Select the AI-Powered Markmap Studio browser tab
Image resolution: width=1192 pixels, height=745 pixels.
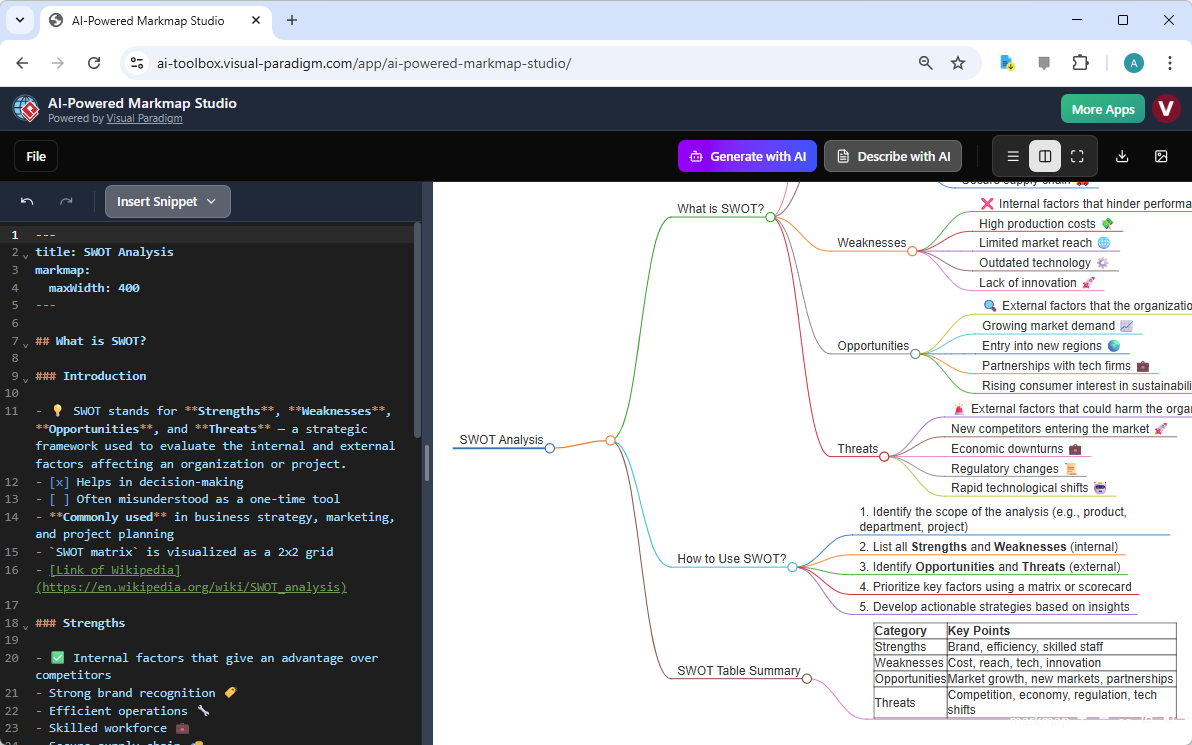150,20
